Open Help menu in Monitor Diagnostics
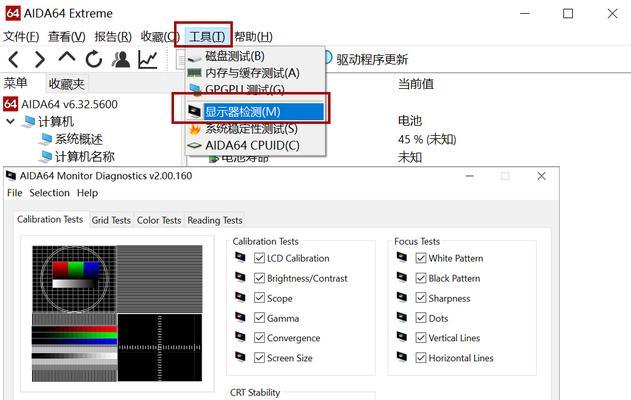 click(x=87, y=193)
